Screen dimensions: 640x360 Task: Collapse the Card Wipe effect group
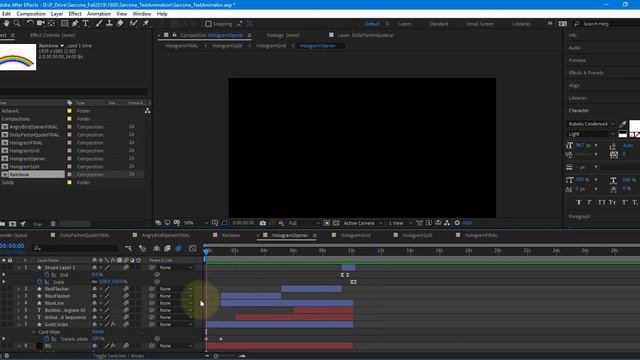[x=33, y=332]
